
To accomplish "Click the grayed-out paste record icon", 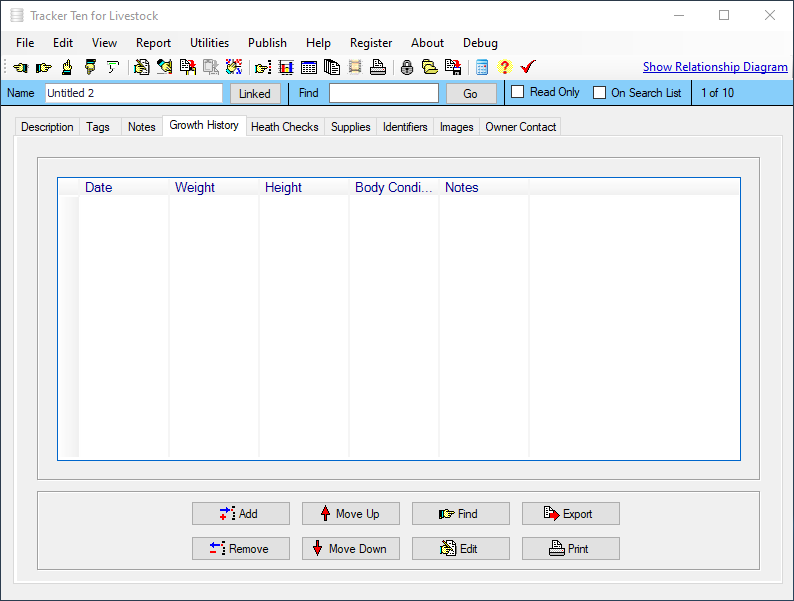I will pos(211,67).
